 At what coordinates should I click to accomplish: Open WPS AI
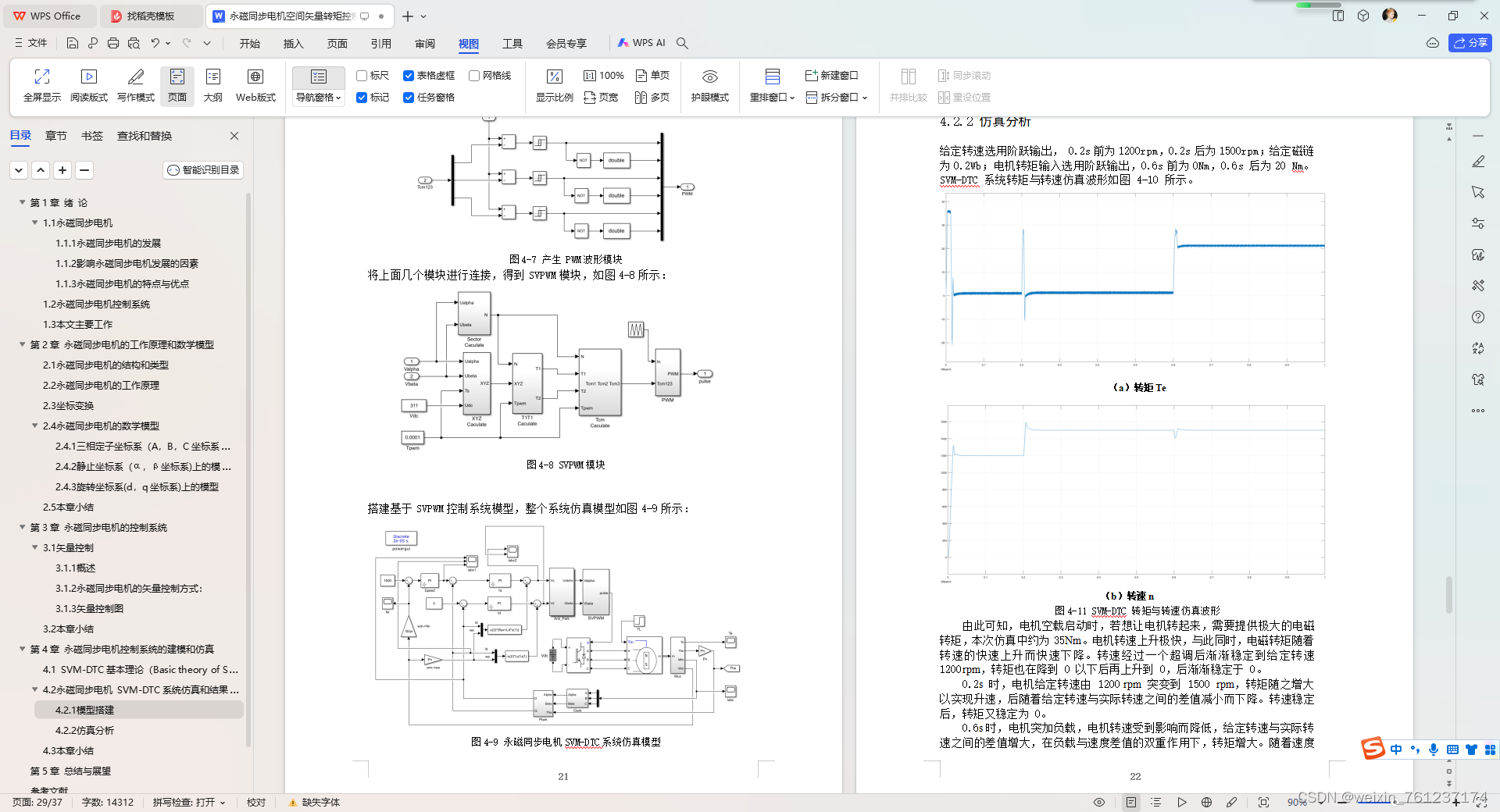coord(641,43)
